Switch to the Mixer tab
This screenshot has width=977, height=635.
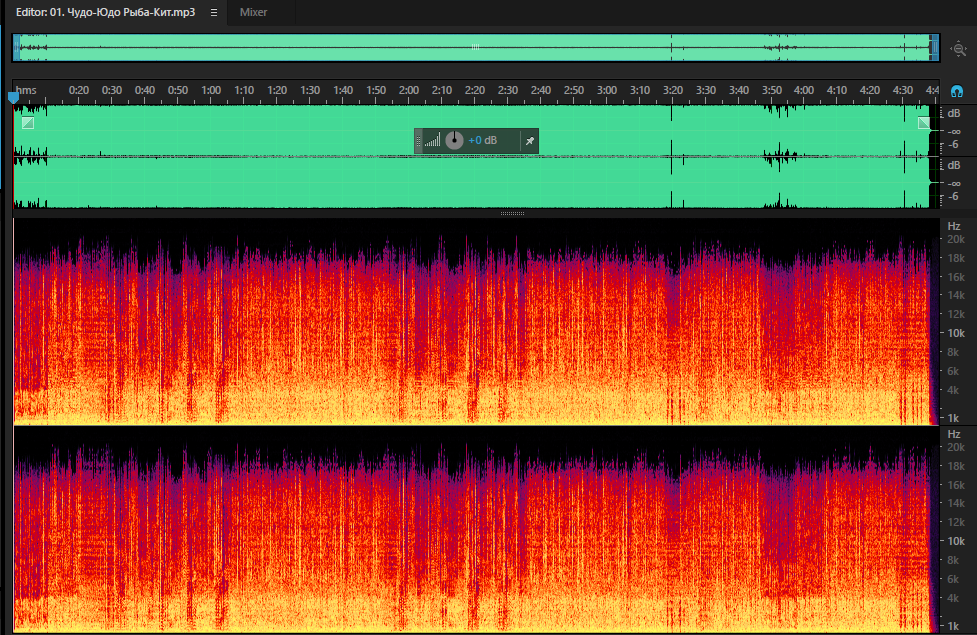[253, 12]
